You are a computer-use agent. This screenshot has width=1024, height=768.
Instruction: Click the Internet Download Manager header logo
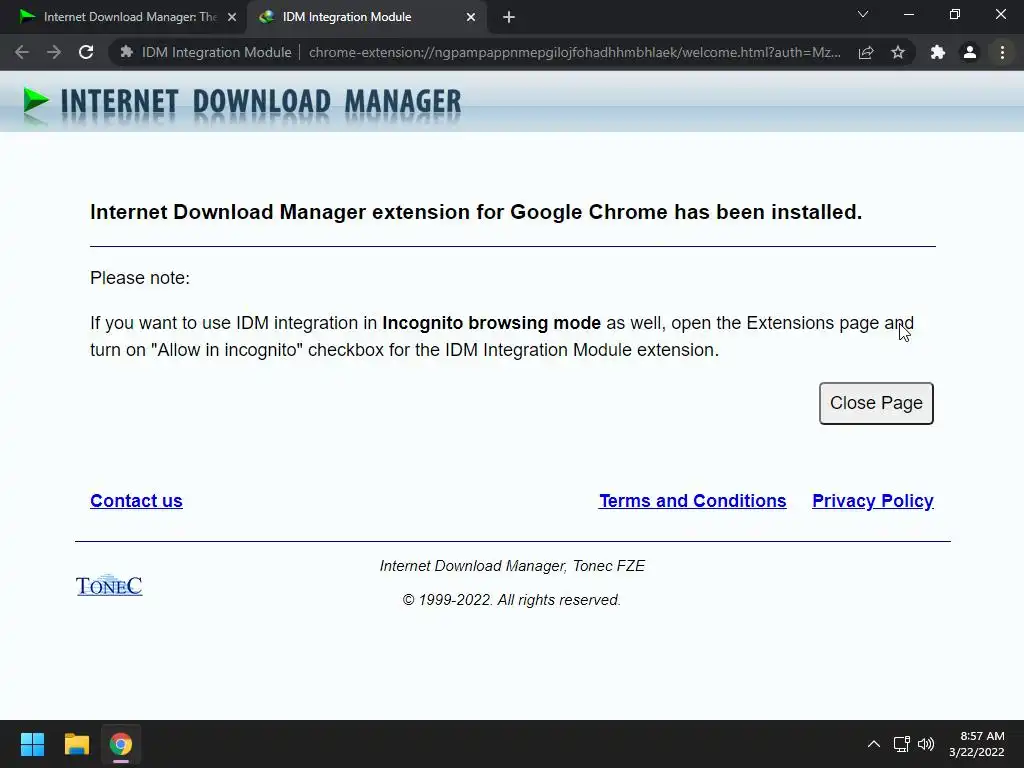coord(242,104)
